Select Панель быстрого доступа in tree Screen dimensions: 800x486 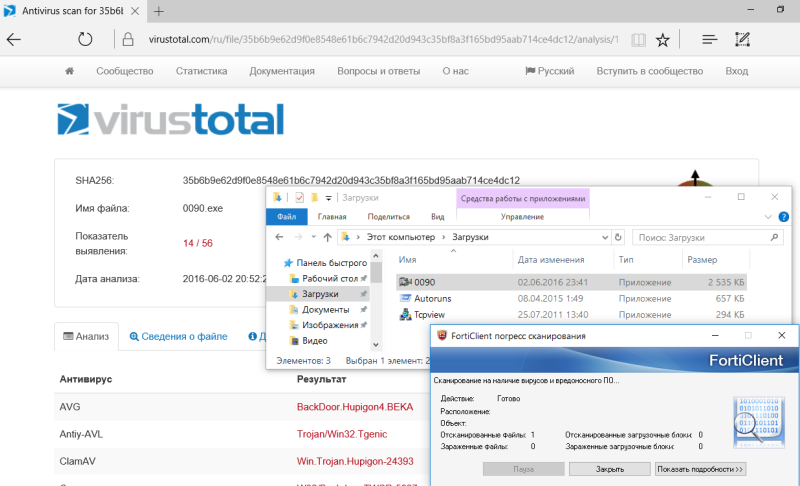coord(327,263)
